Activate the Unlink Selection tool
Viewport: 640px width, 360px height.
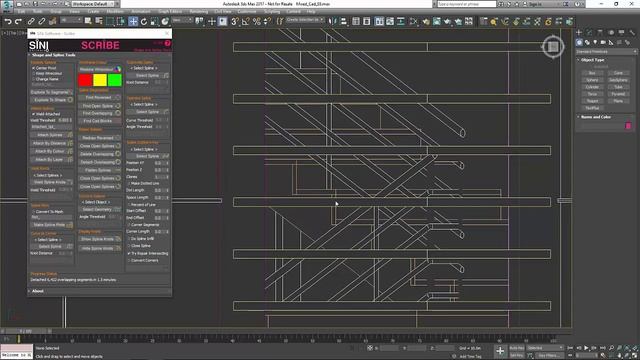pyautogui.click(x=42, y=21)
